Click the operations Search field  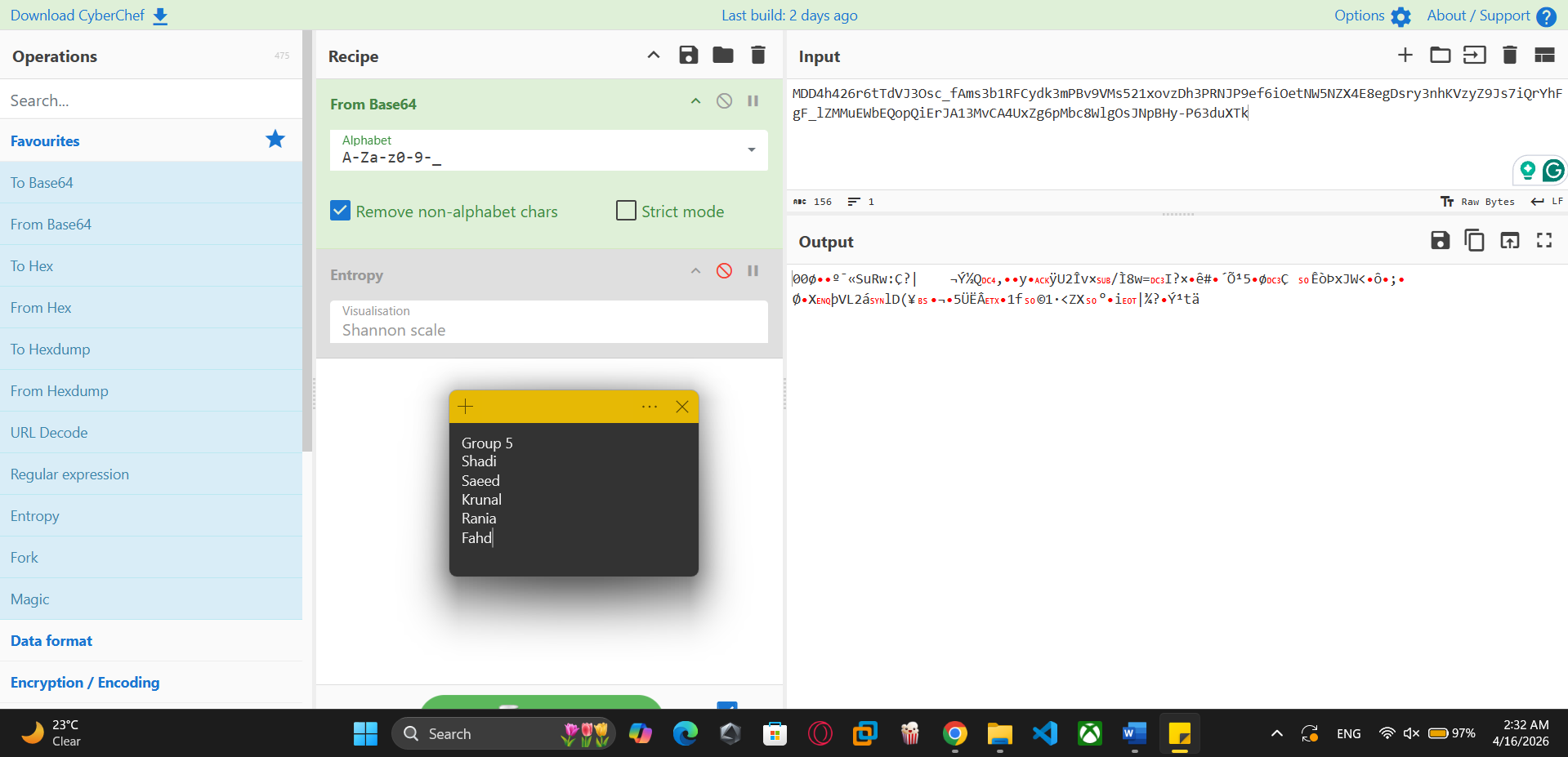(151, 100)
